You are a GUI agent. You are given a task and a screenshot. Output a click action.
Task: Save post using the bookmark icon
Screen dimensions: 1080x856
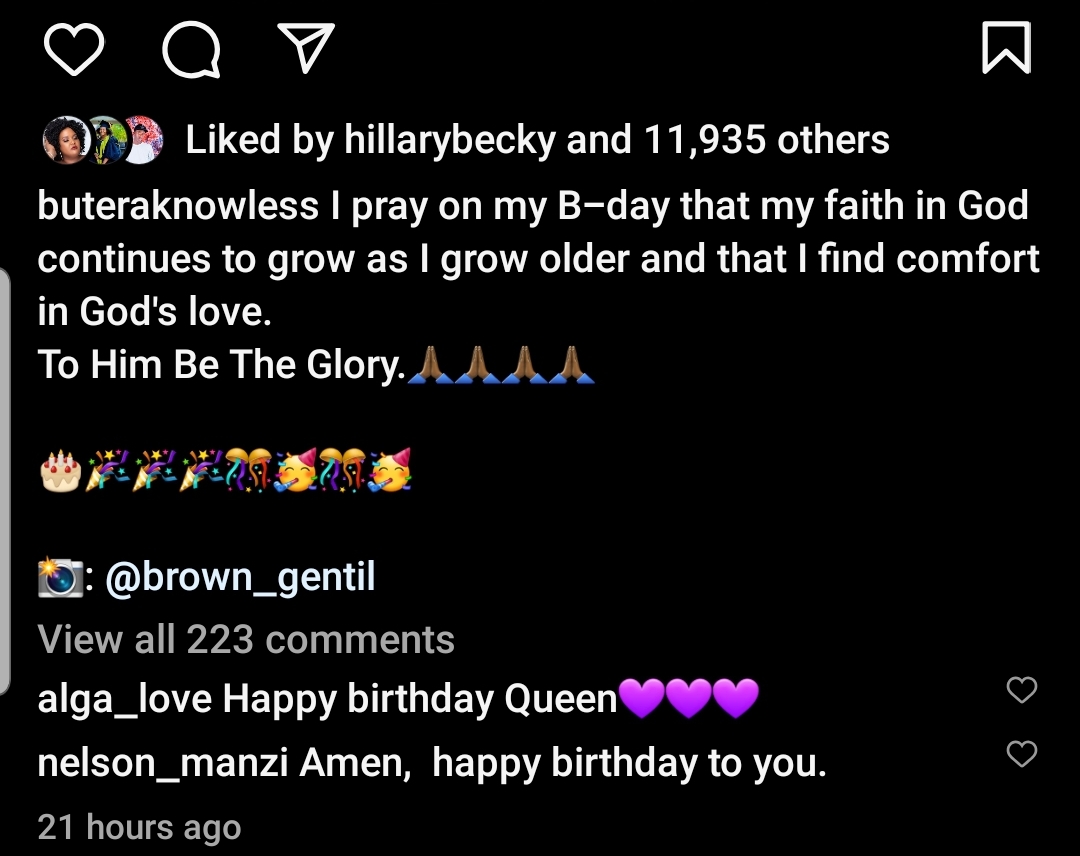click(x=1006, y=49)
